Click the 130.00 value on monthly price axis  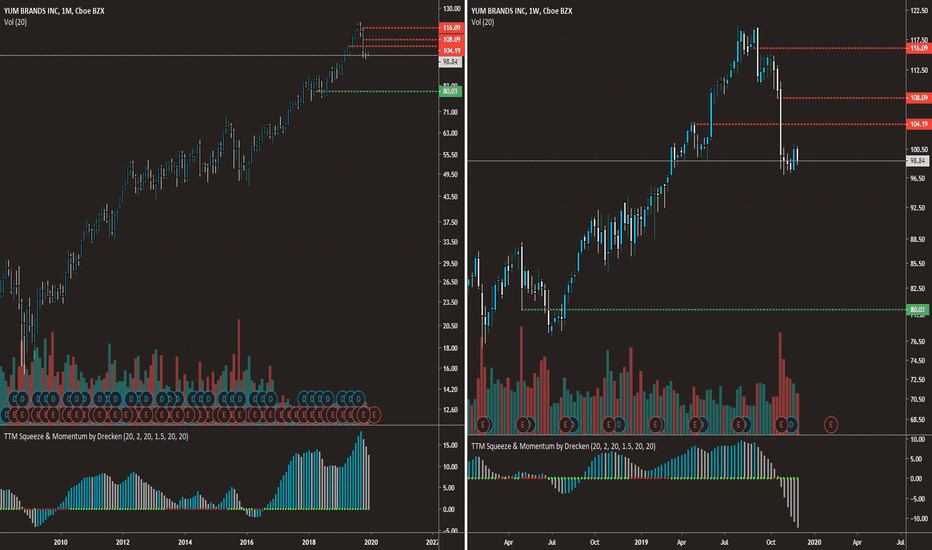point(452,9)
